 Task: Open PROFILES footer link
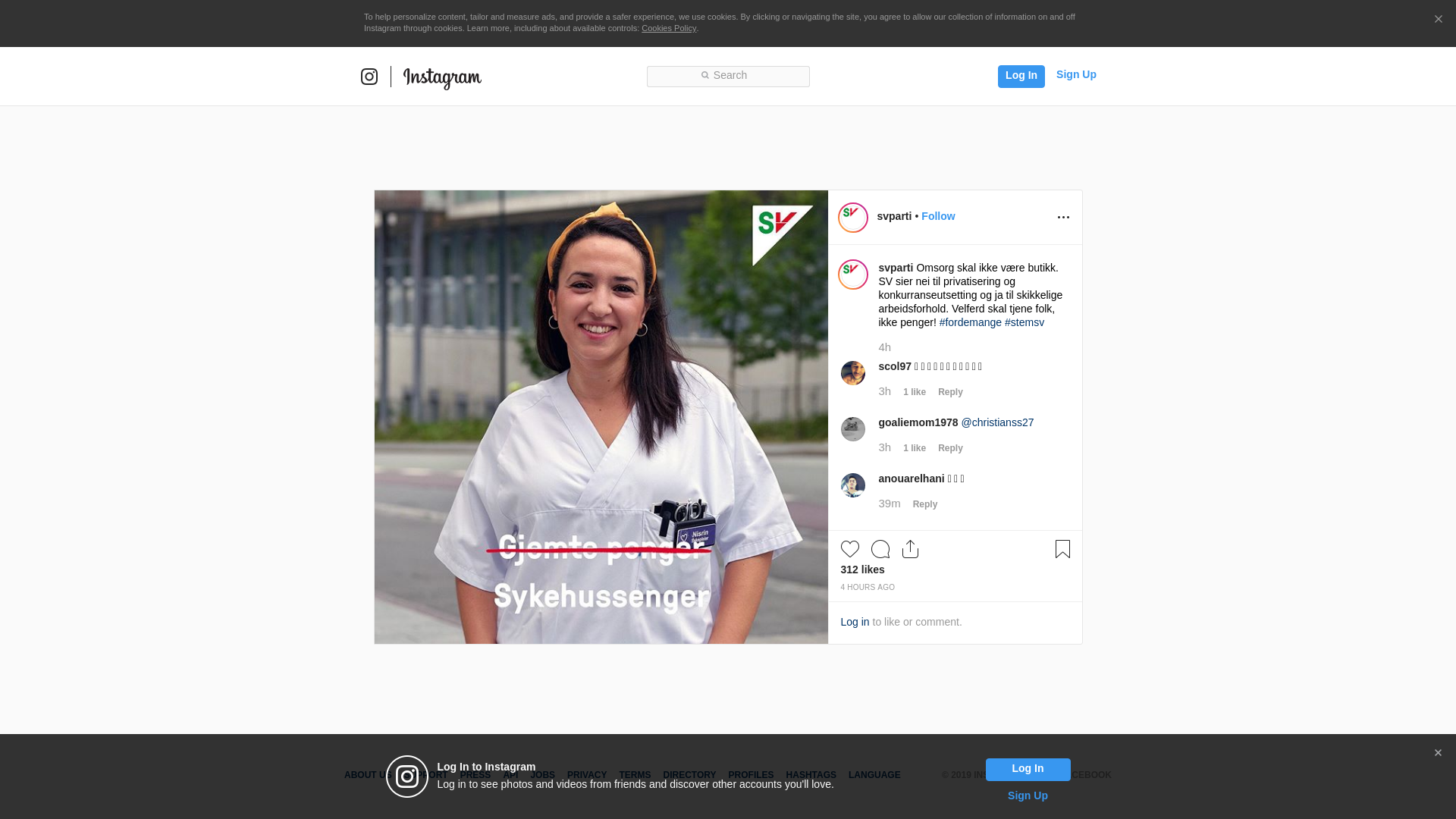(751, 775)
